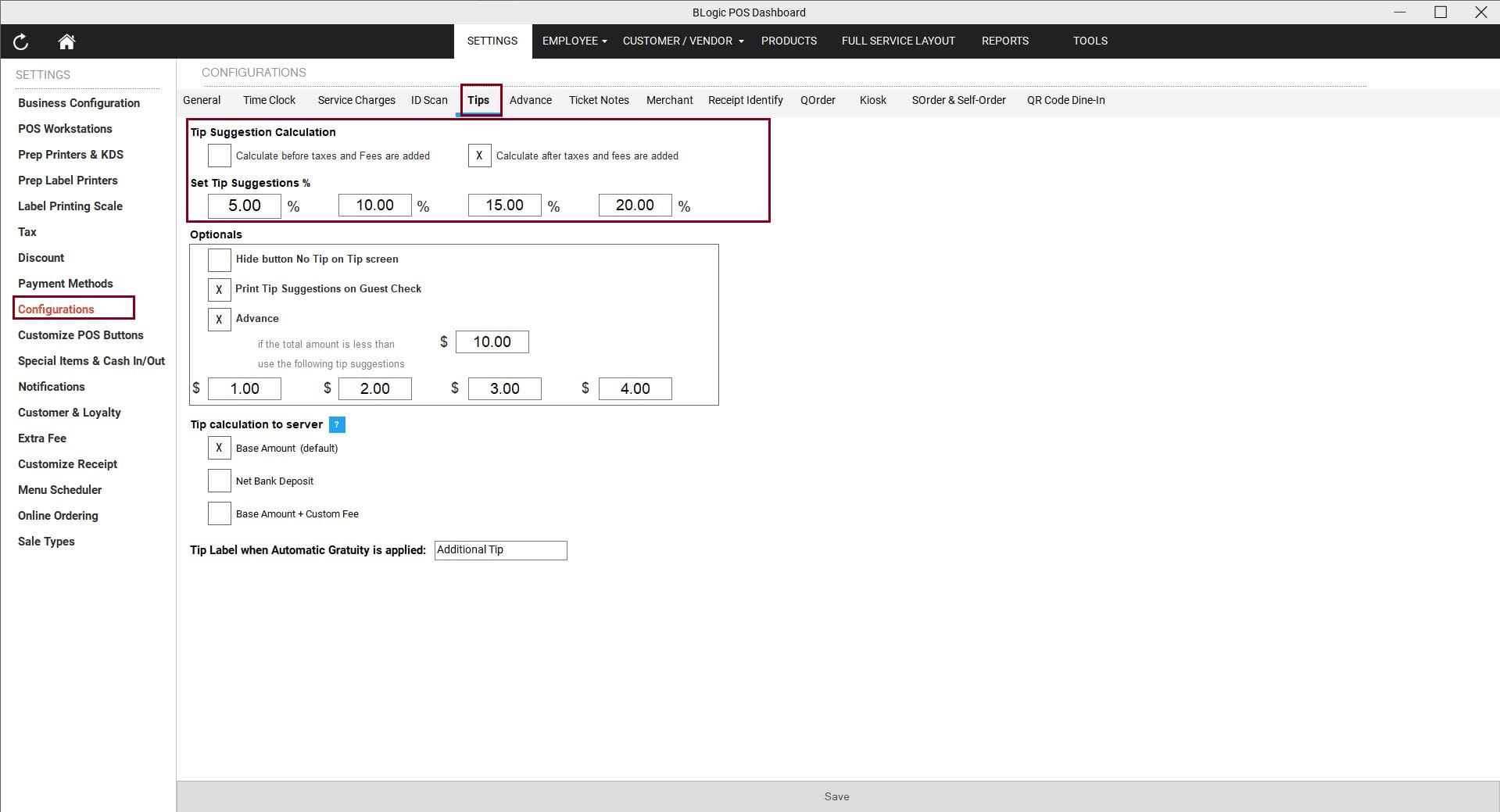Toggle Hide button No Tip checkbox
The width and height of the screenshot is (1500, 812).
click(x=219, y=259)
